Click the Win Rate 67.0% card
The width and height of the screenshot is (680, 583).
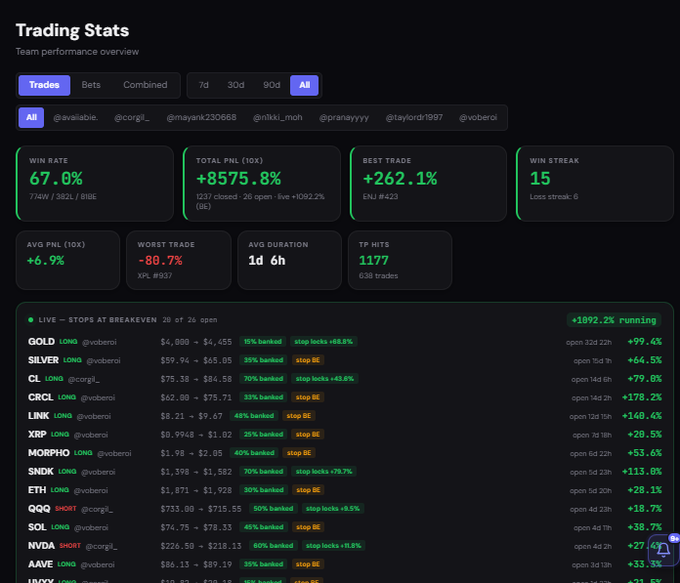(x=95, y=183)
